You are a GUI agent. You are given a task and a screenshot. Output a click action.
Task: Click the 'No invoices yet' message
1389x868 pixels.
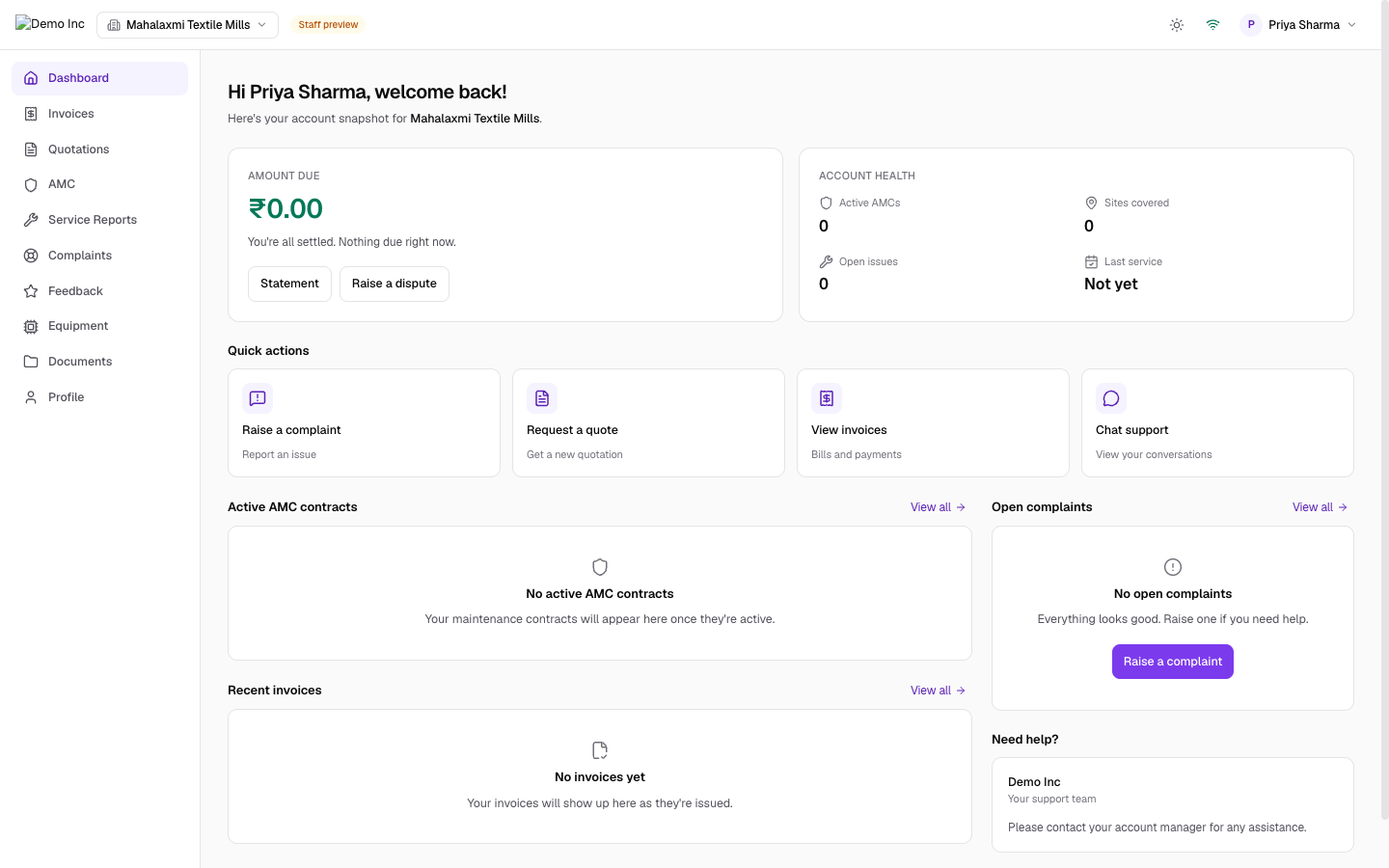click(x=600, y=777)
